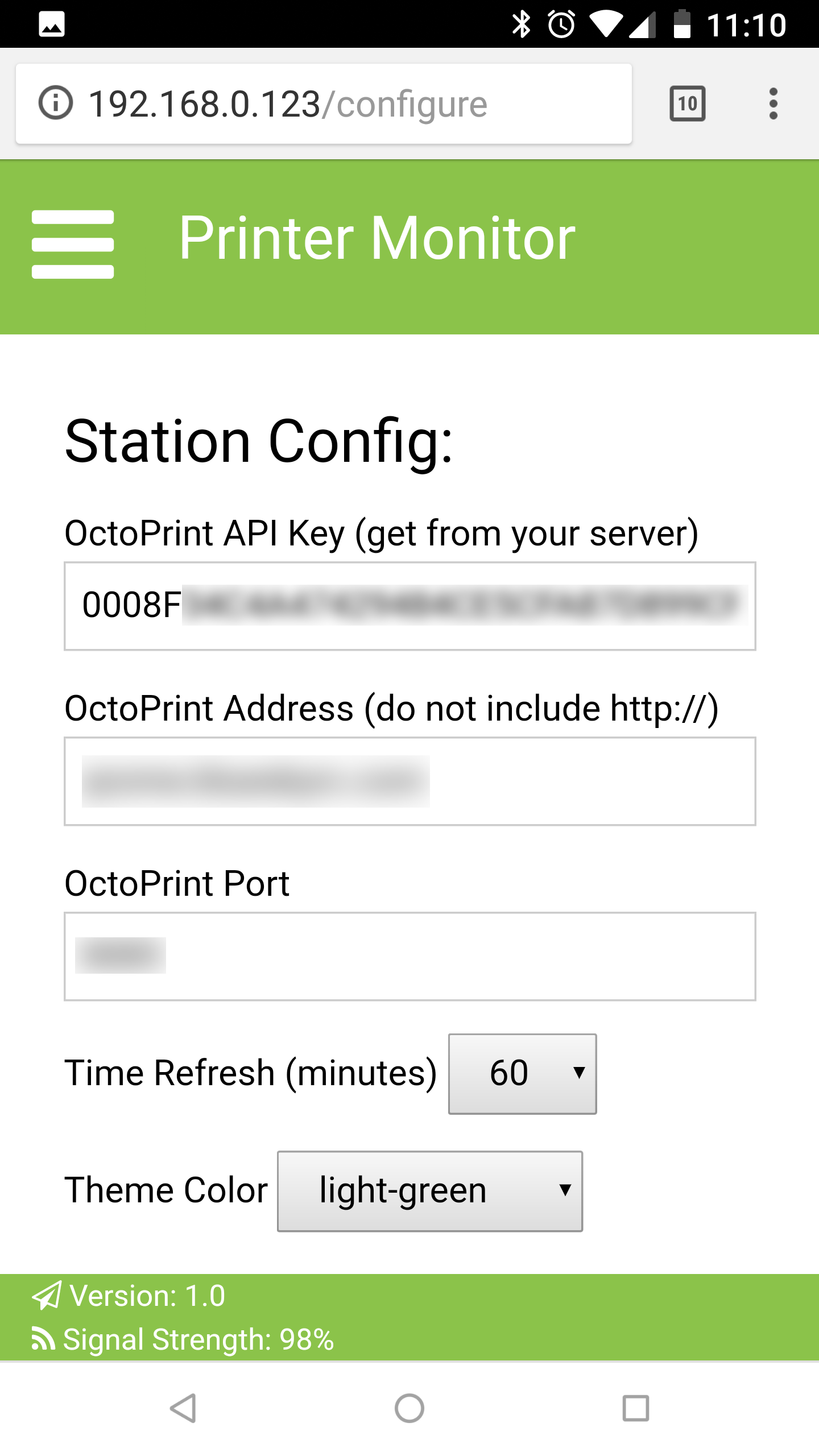Open the Chrome three-dot overflow menu

coord(773,104)
